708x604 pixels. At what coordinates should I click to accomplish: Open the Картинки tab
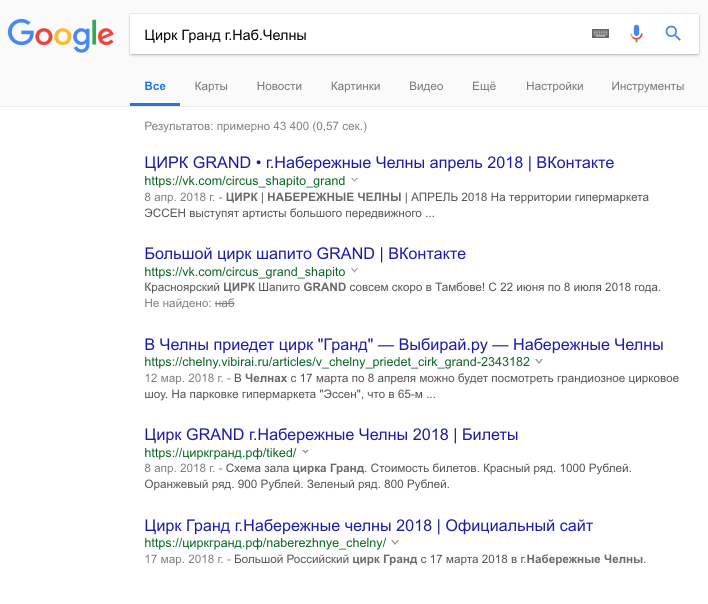[355, 86]
